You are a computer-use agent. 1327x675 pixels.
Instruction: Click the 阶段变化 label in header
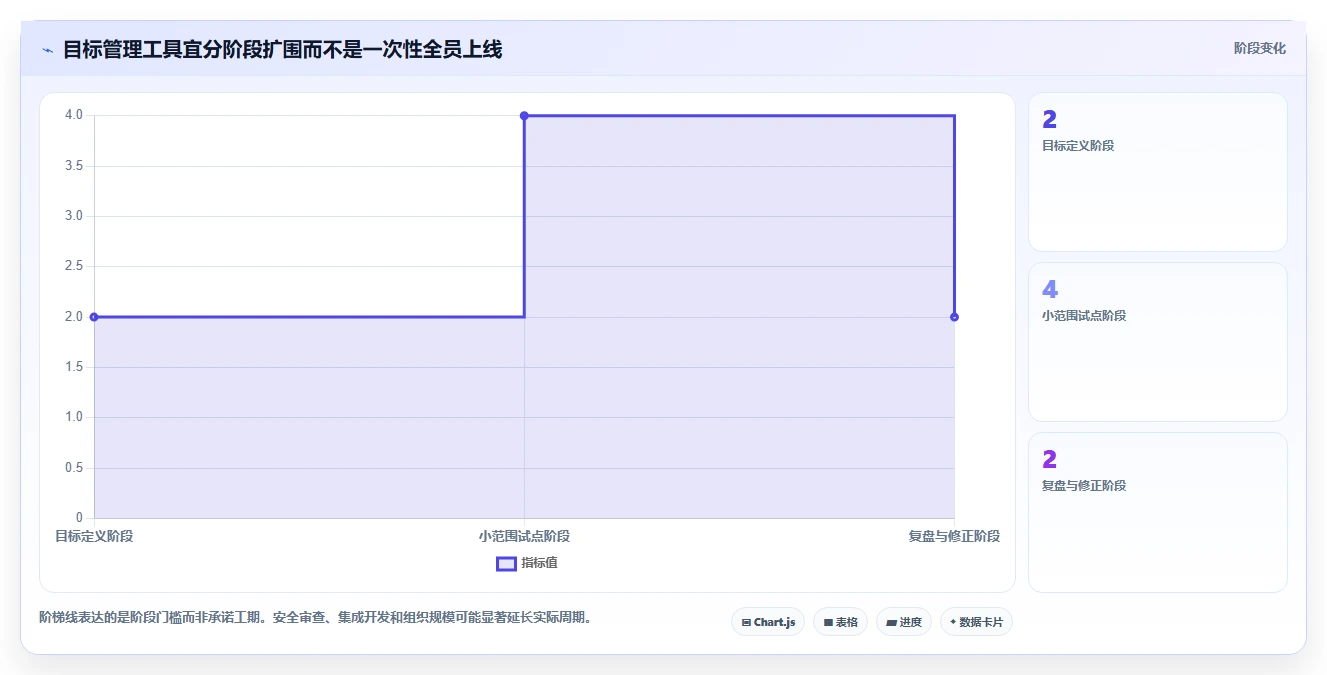click(1259, 48)
